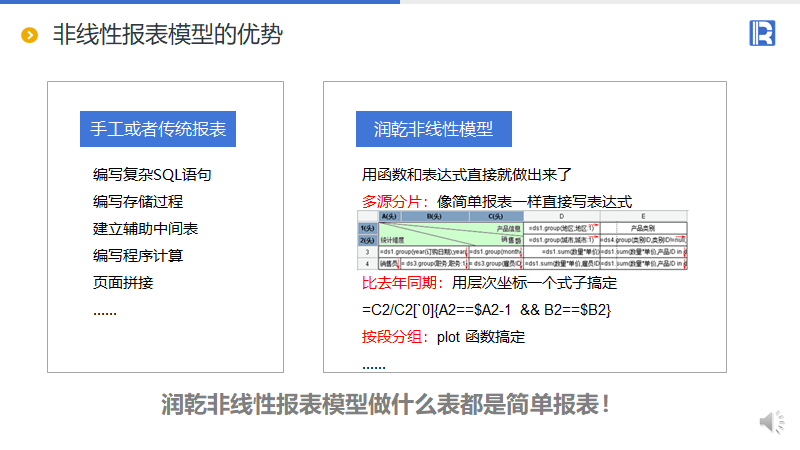Click the line 编写程序计算
800x450 pixels.
click(138, 256)
